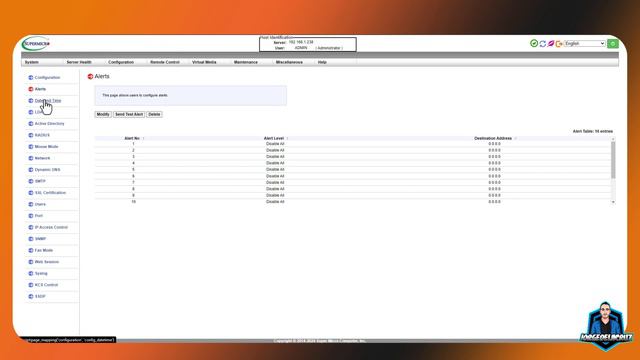Open the Miscellaneous menu
This screenshot has height=360, width=640.
(289, 62)
